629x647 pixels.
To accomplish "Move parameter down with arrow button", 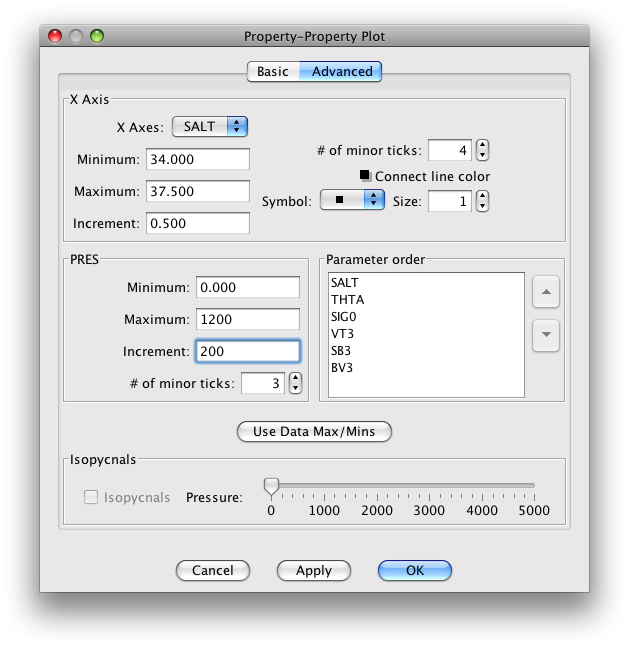I will [x=546, y=335].
